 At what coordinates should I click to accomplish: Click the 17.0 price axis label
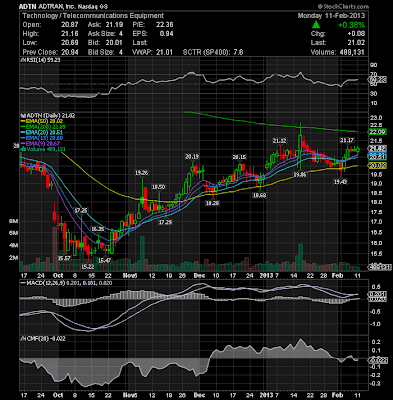pos(376,222)
